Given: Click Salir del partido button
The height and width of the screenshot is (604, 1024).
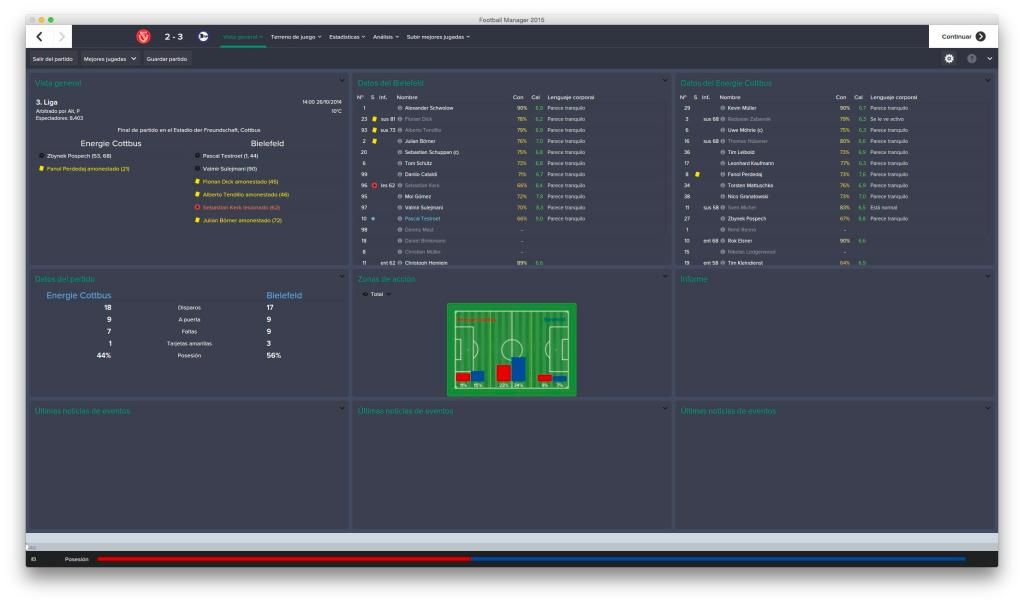Looking at the screenshot, I should pyautogui.click(x=53, y=59).
